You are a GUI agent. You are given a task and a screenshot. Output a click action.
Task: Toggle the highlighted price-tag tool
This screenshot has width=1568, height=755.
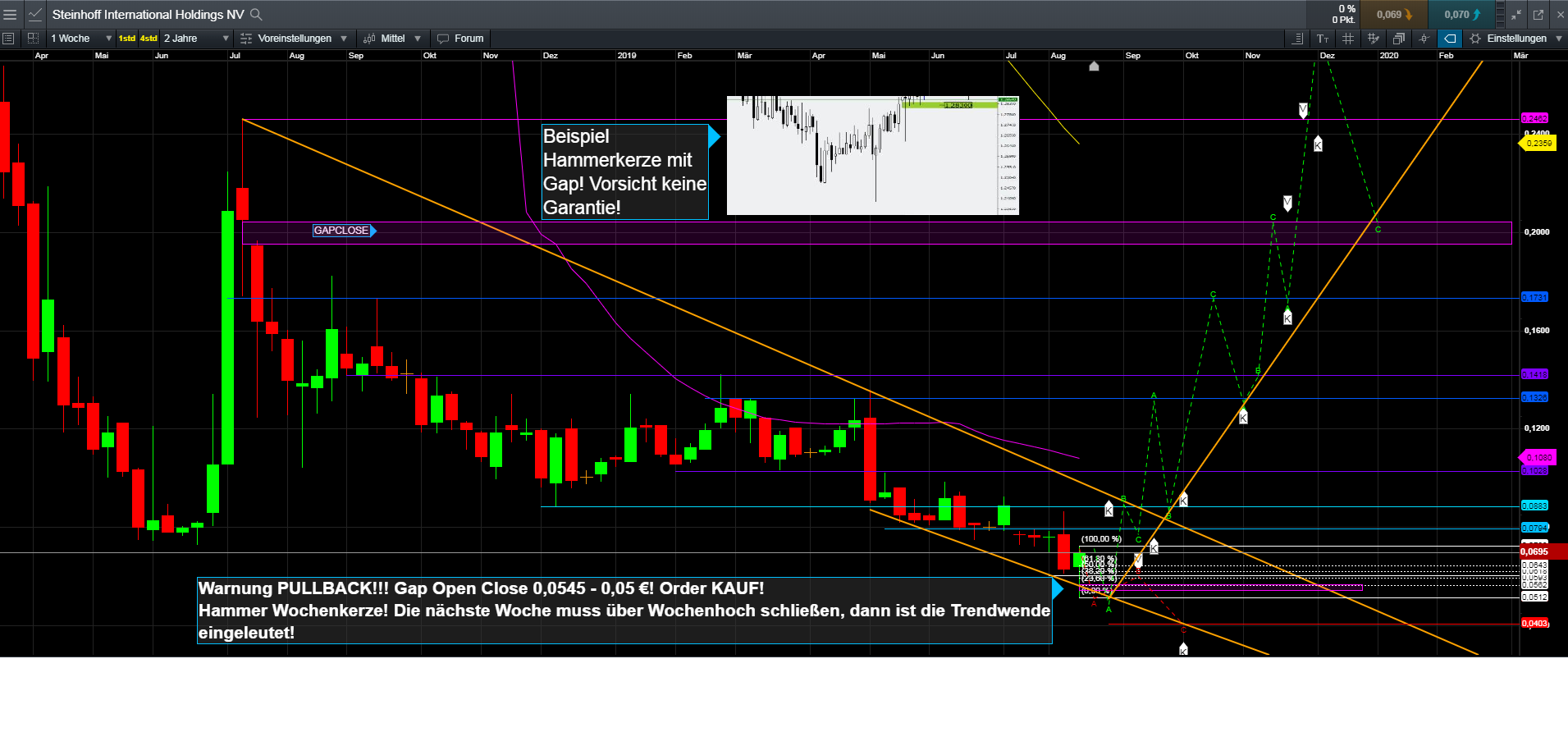tap(1450, 38)
